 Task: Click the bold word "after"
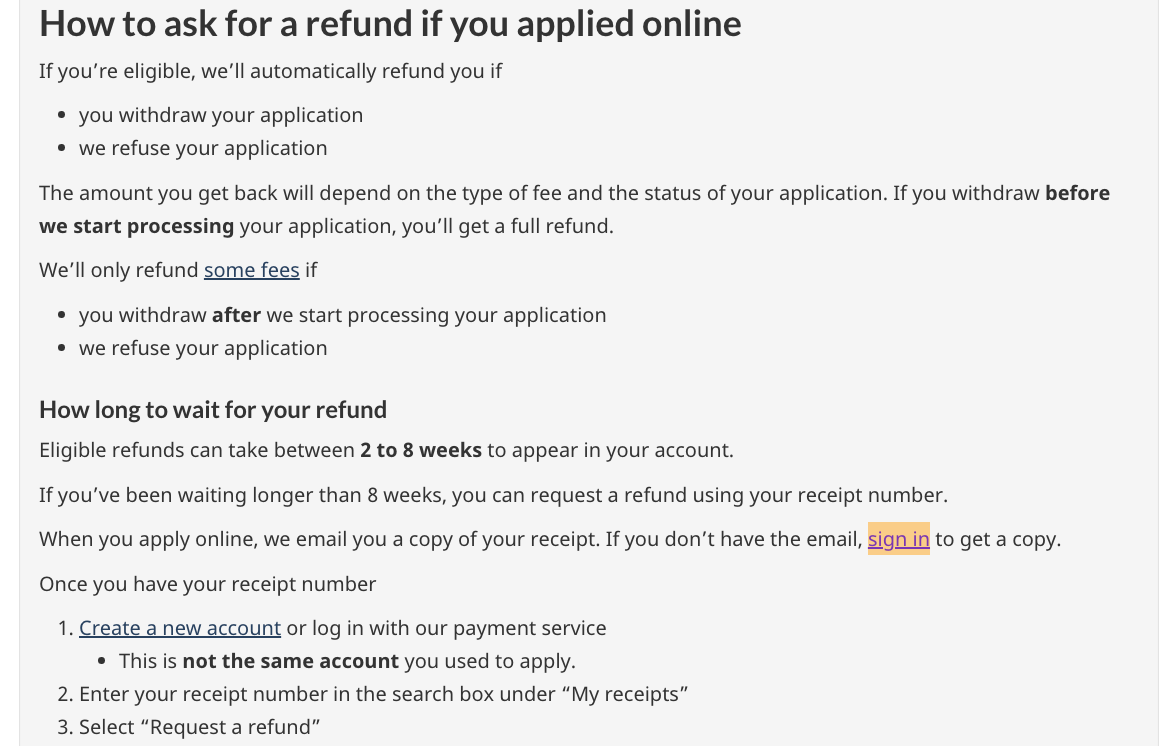(x=236, y=315)
